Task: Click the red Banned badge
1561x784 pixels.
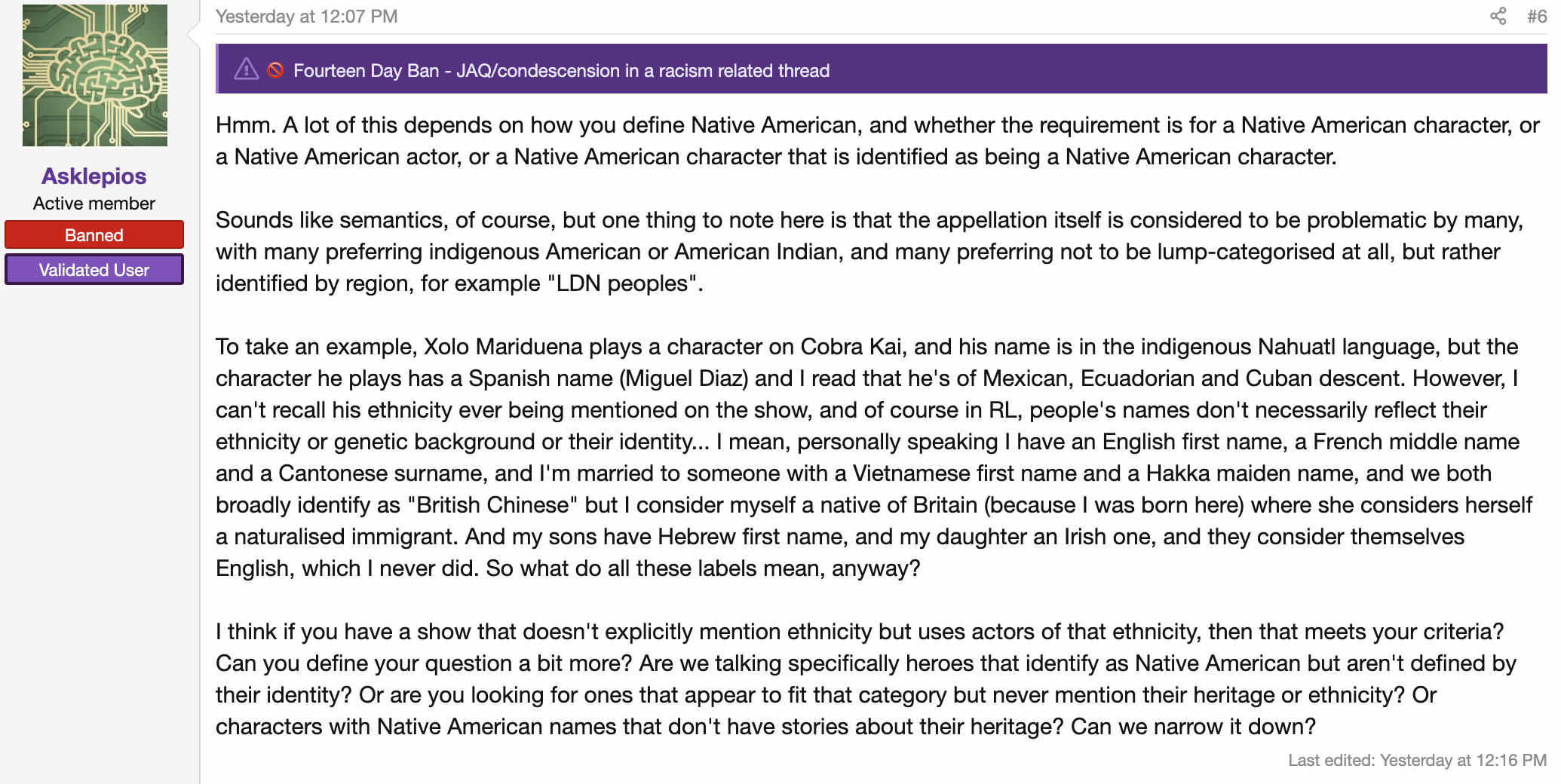Action: 94,234
